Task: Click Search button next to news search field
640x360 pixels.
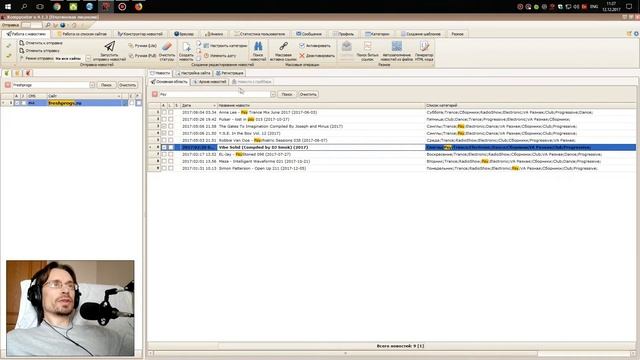Action: [x=287, y=94]
